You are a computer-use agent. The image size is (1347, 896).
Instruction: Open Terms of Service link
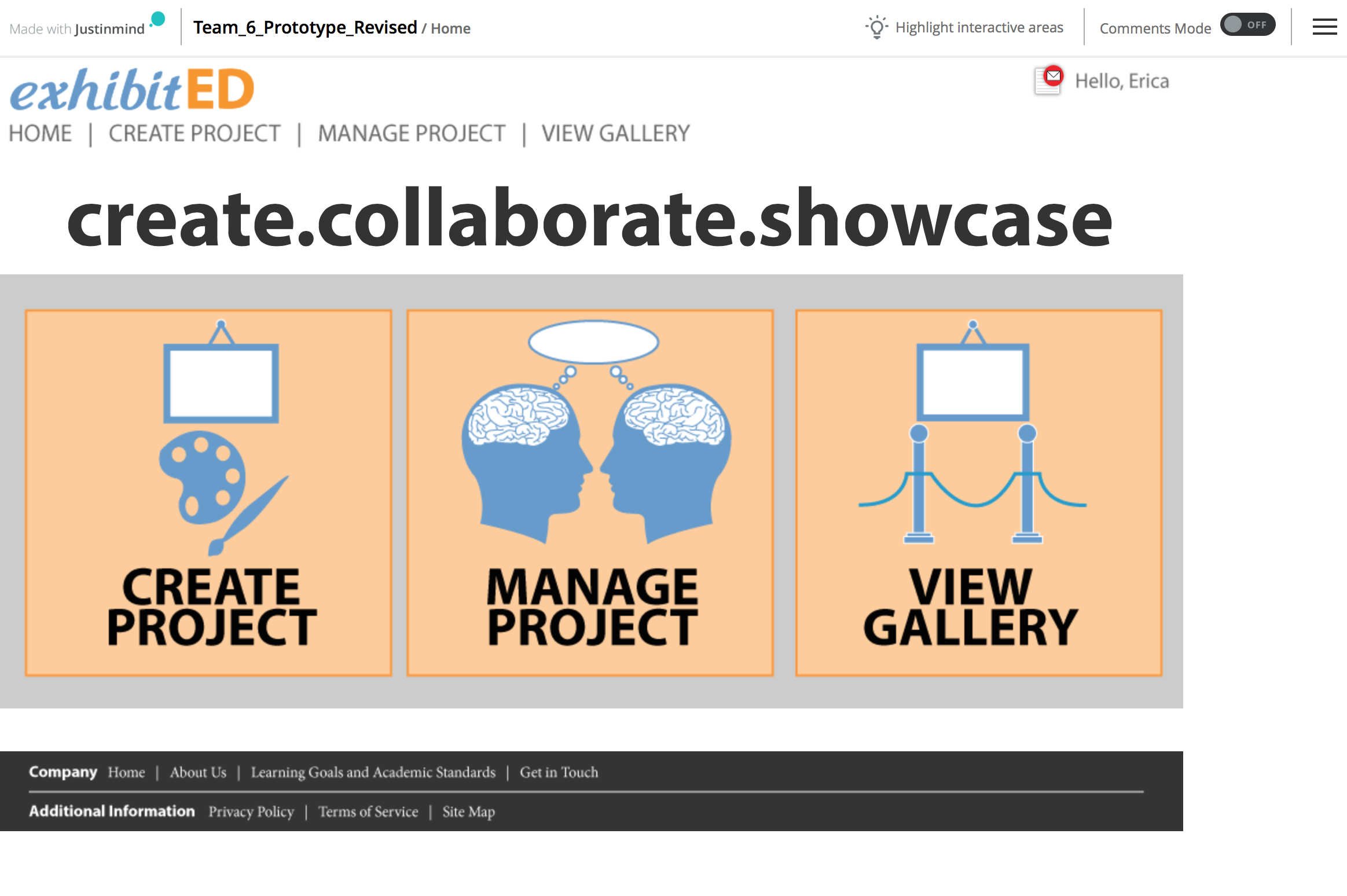[368, 811]
